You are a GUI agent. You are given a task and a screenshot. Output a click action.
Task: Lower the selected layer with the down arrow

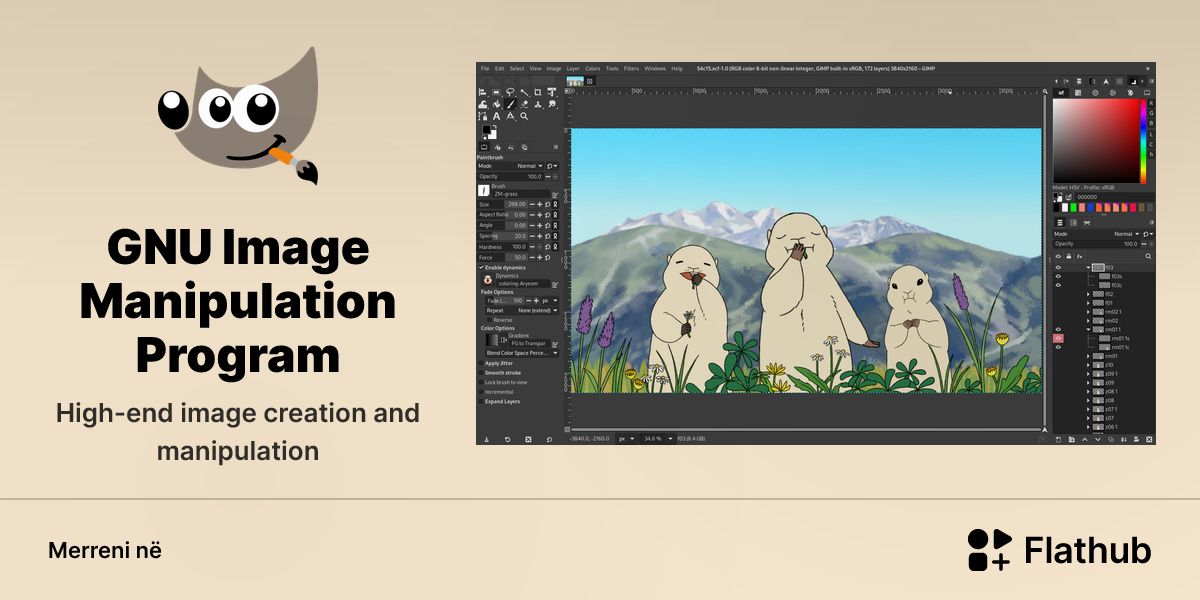[x=1097, y=439]
